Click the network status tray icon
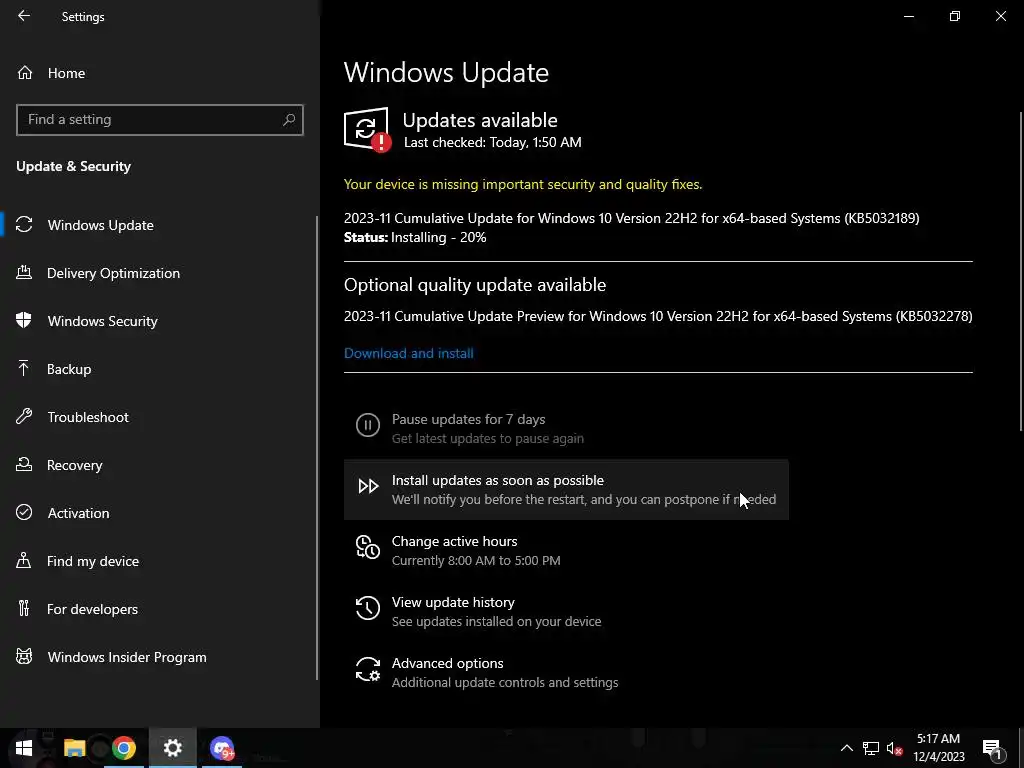This screenshot has height=768, width=1024. pos(871,748)
